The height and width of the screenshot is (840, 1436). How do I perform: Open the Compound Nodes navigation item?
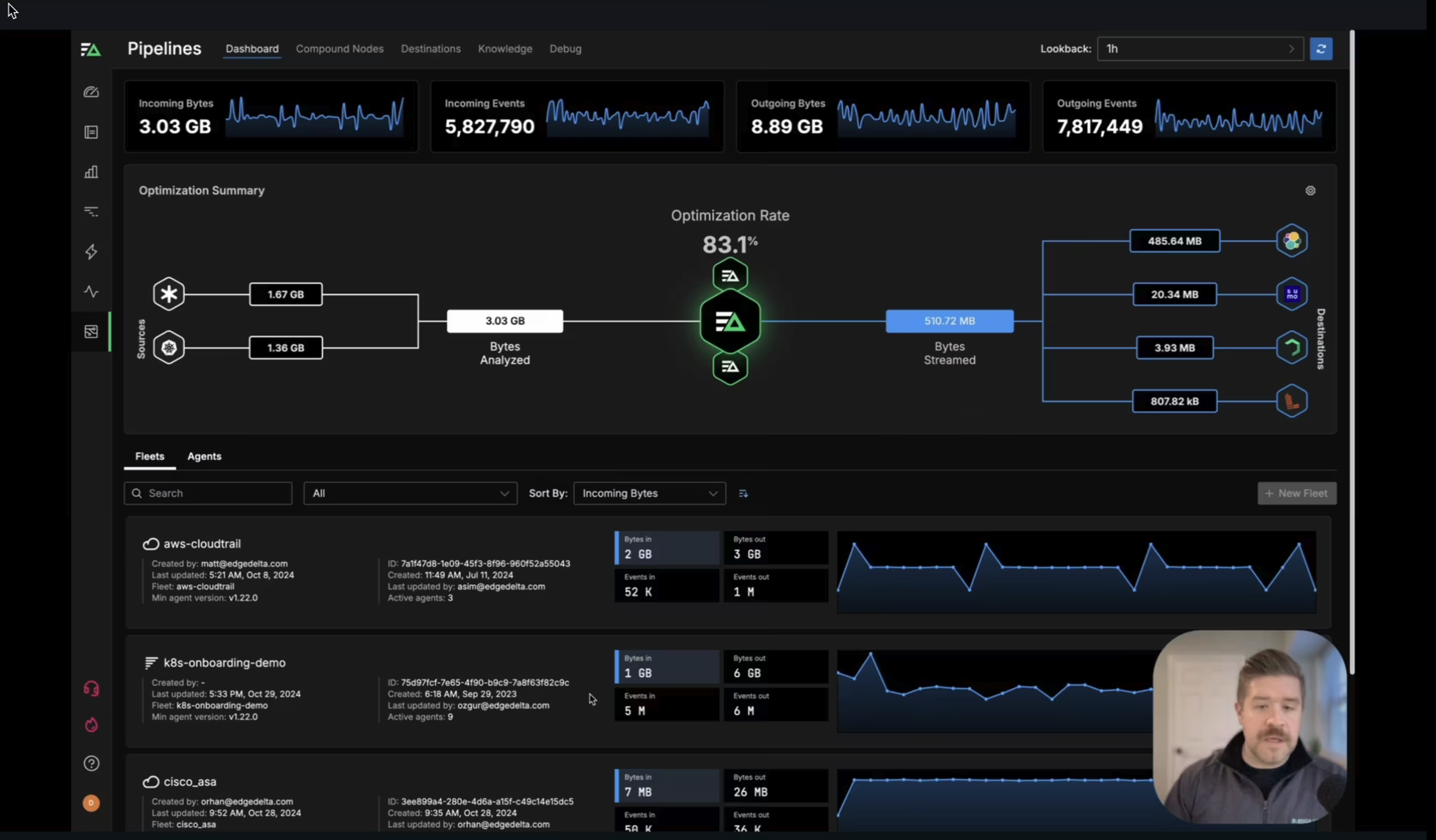pyautogui.click(x=339, y=49)
